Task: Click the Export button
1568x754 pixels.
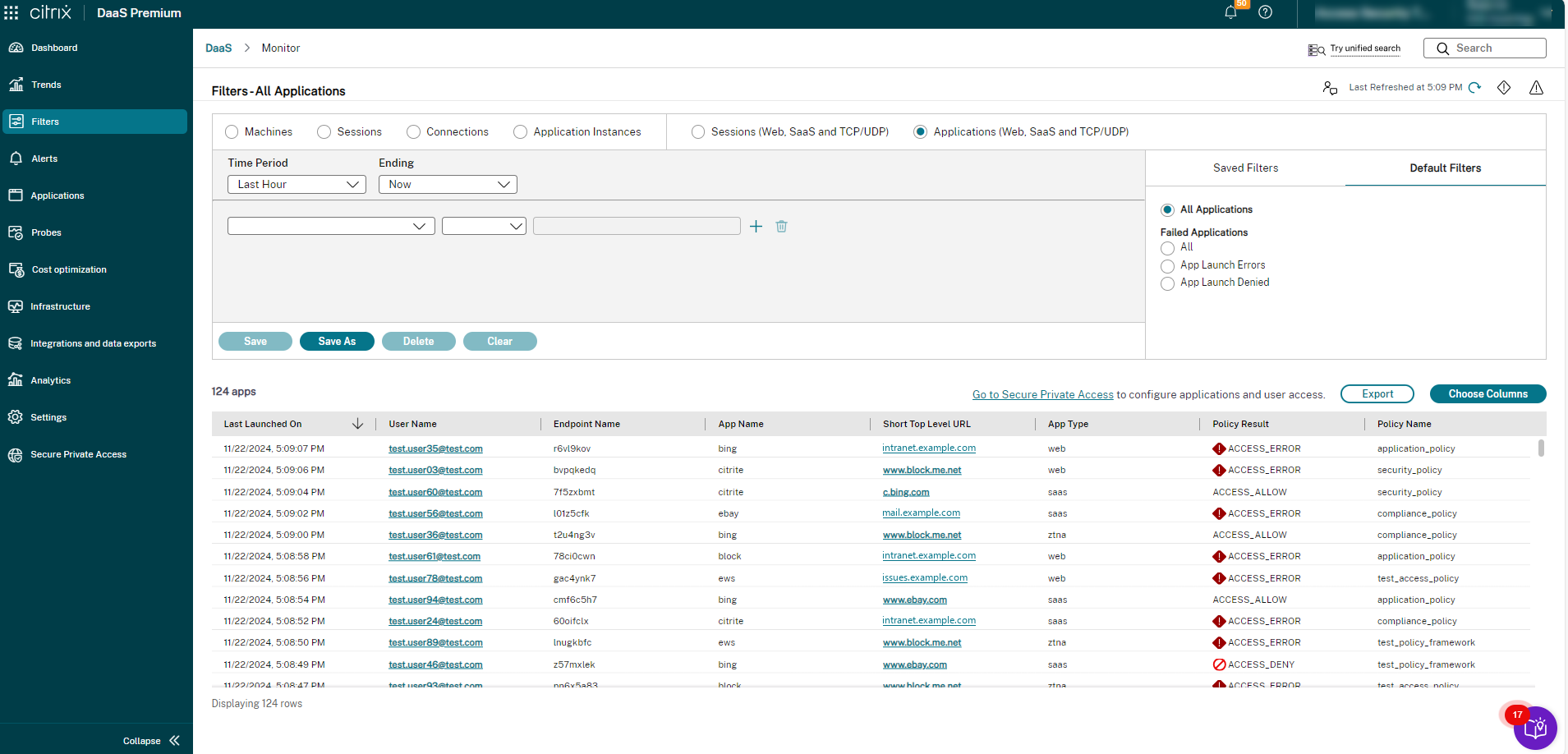Action: point(1377,393)
